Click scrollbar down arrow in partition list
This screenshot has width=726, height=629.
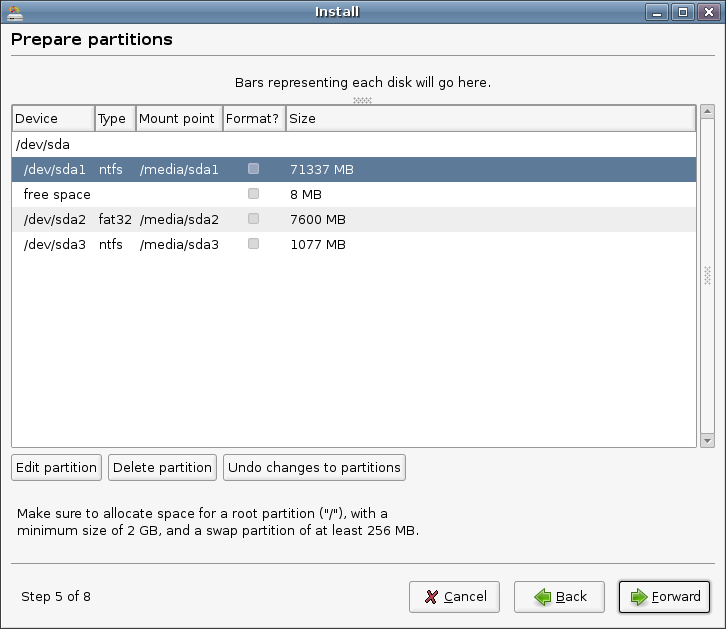pyautogui.click(x=707, y=440)
